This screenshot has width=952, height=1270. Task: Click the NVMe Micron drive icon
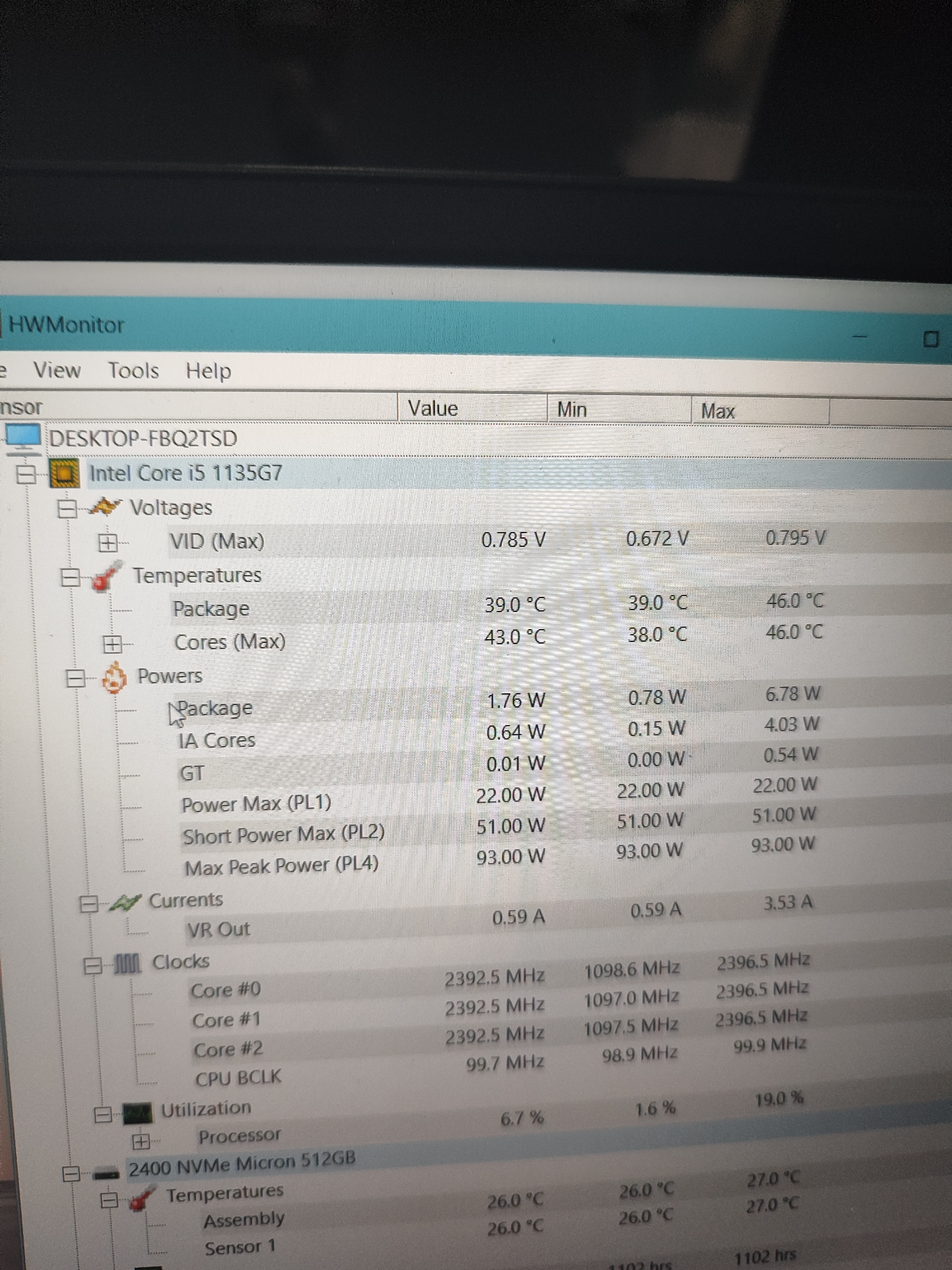[x=106, y=1174]
